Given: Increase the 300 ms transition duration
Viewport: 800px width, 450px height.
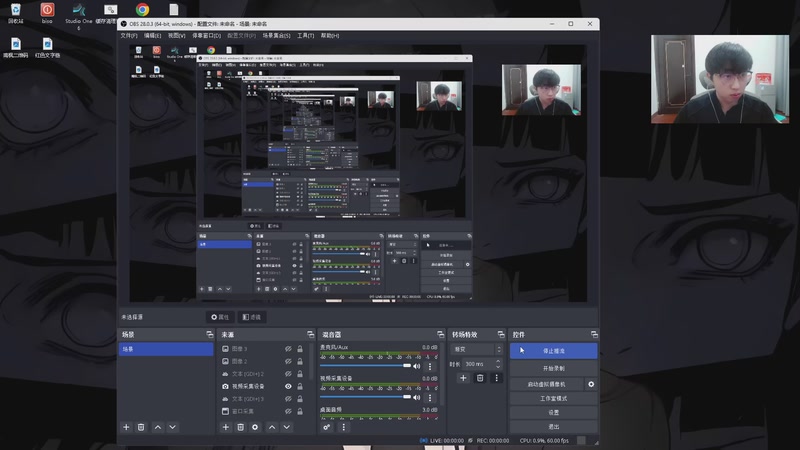Looking at the screenshot, I should click(498, 361).
